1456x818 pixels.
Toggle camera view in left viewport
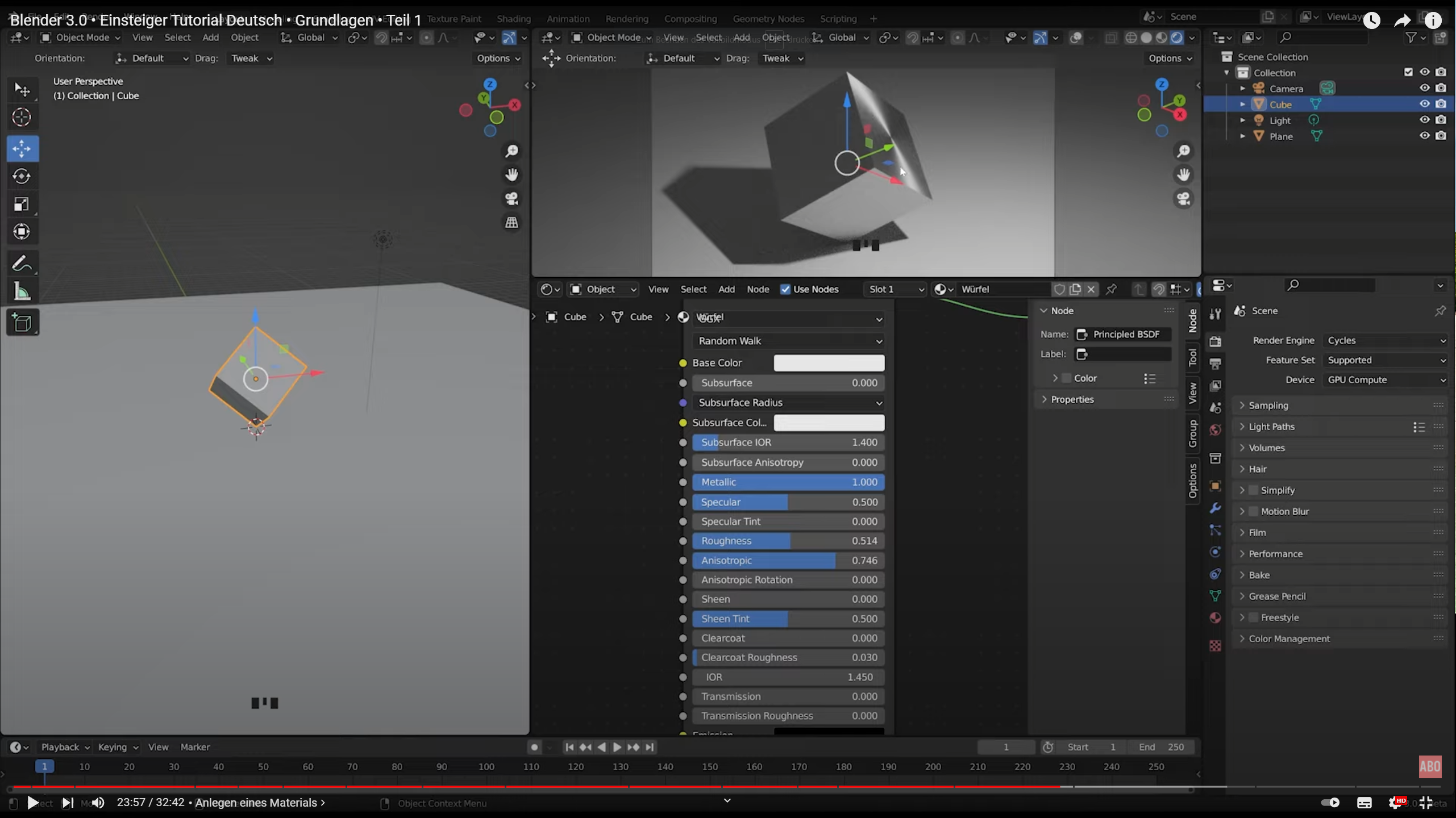pyautogui.click(x=511, y=199)
